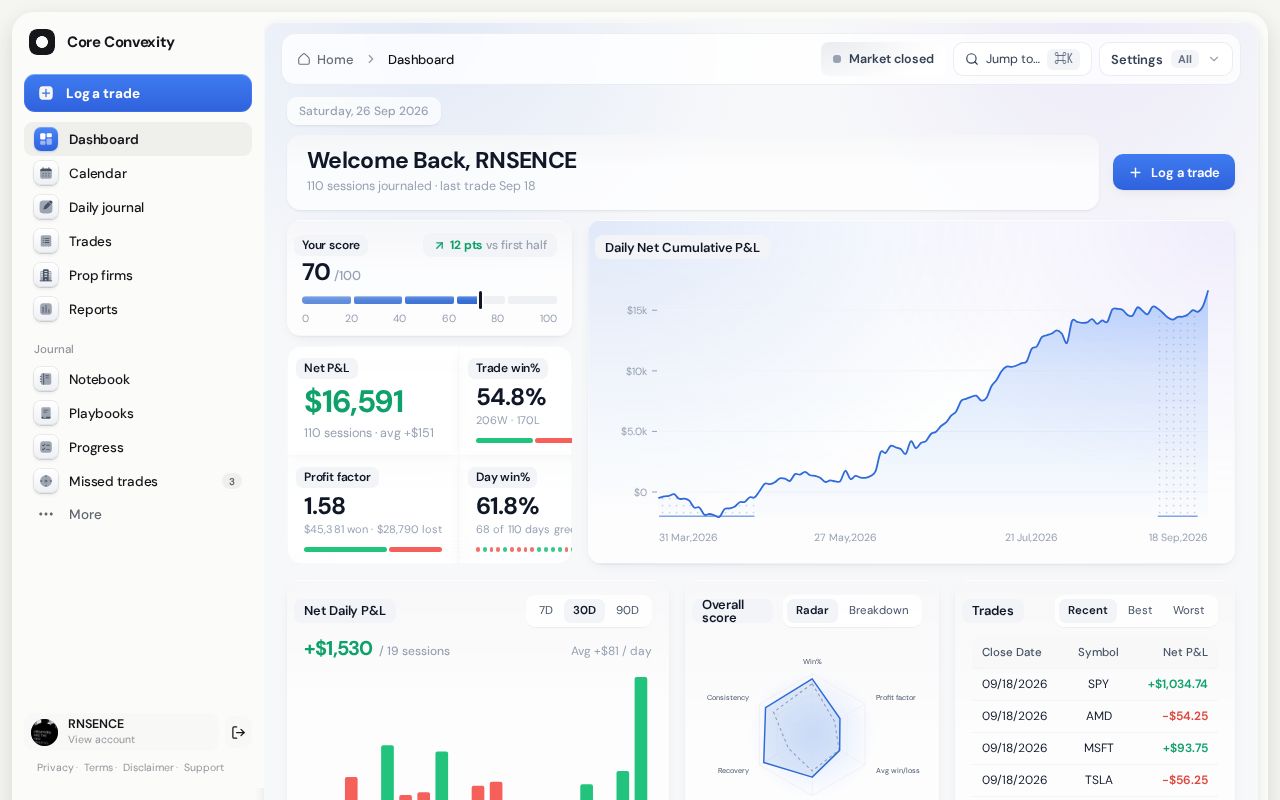The width and height of the screenshot is (1280, 800).
Task: Show Best trades tab
Action: pyautogui.click(x=1140, y=610)
